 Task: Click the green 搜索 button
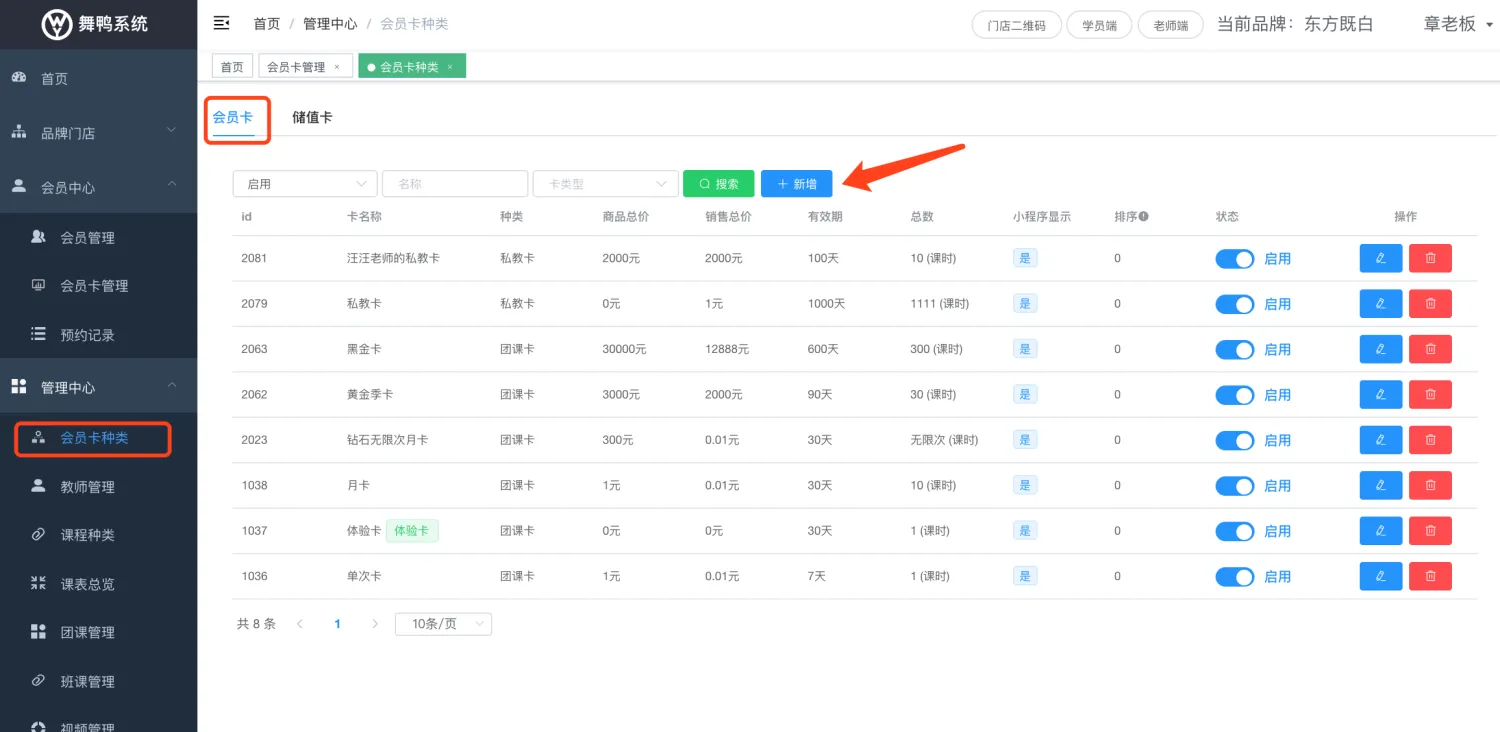point(718,184)
